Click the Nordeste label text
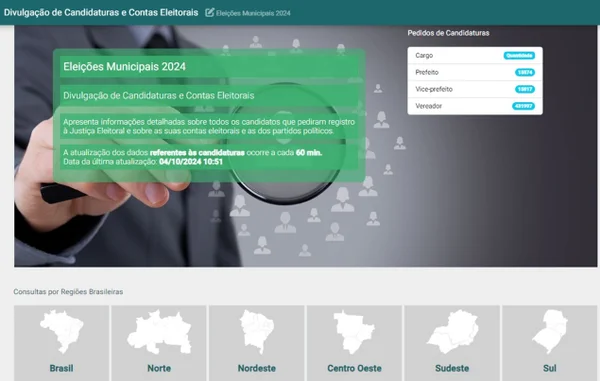 (x=257, y=368)
